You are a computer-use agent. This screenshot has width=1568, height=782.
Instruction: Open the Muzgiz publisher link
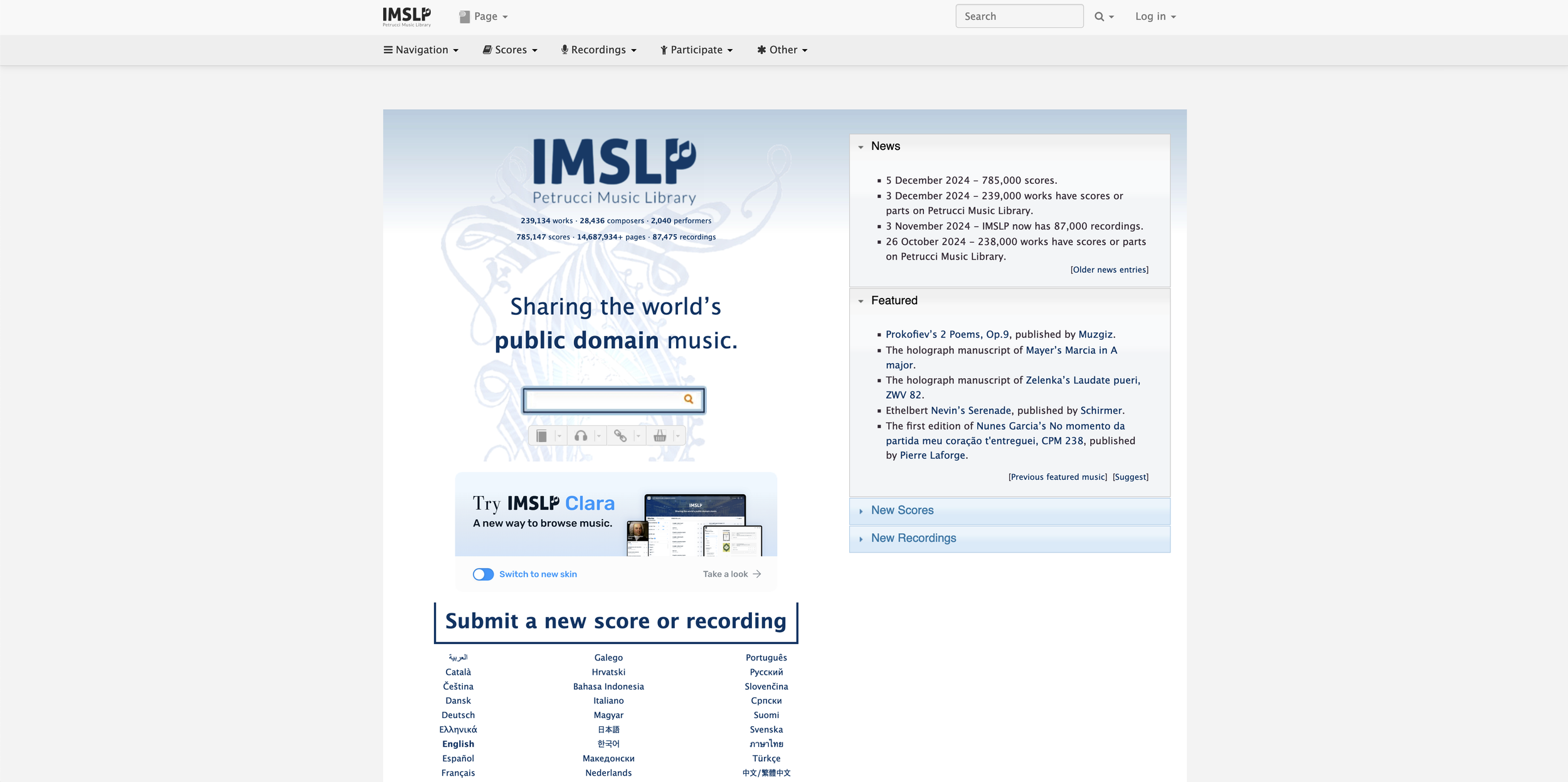tap(1096, 334)
